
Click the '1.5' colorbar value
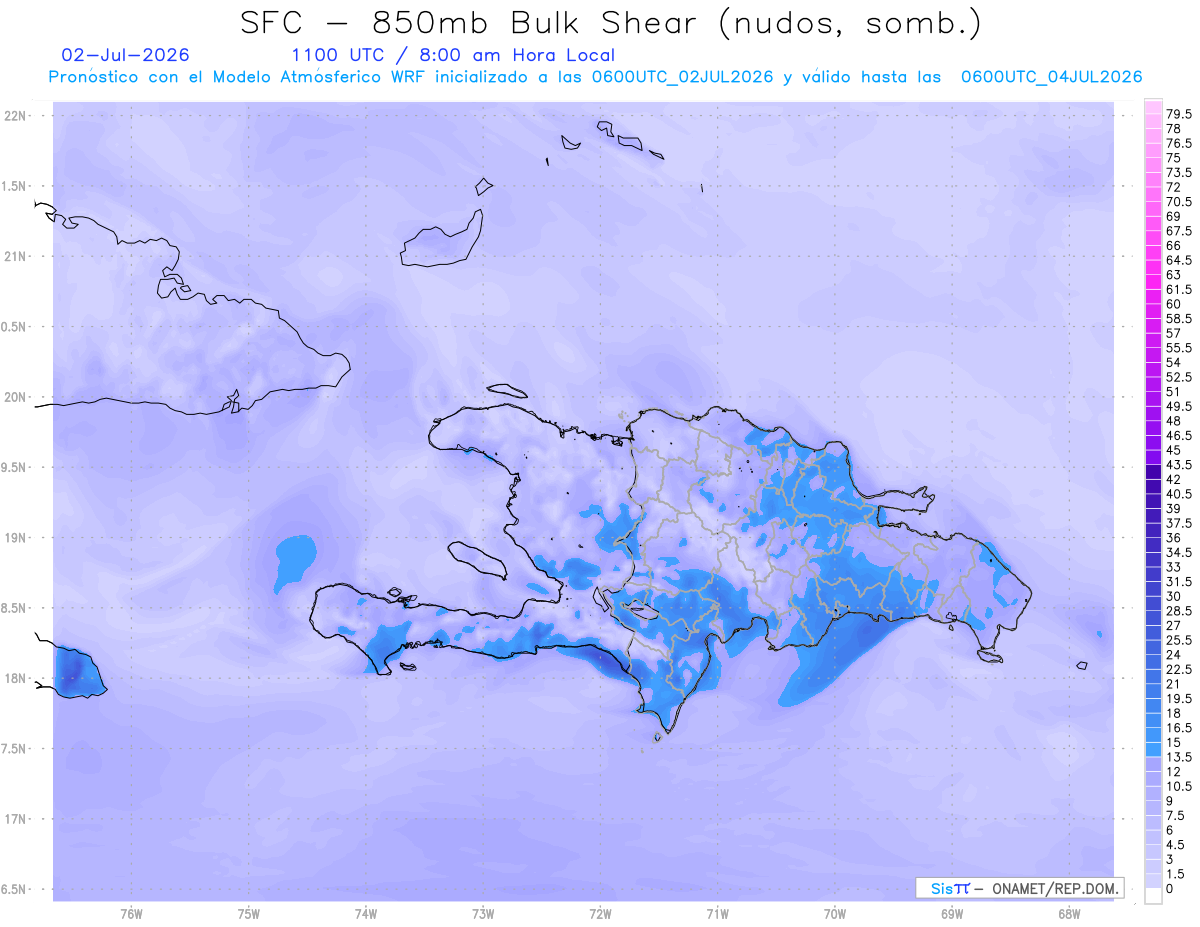pos(1177,874)
